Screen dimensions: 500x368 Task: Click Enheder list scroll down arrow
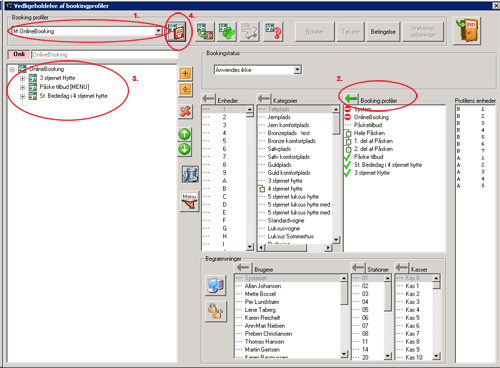[250, 247]
